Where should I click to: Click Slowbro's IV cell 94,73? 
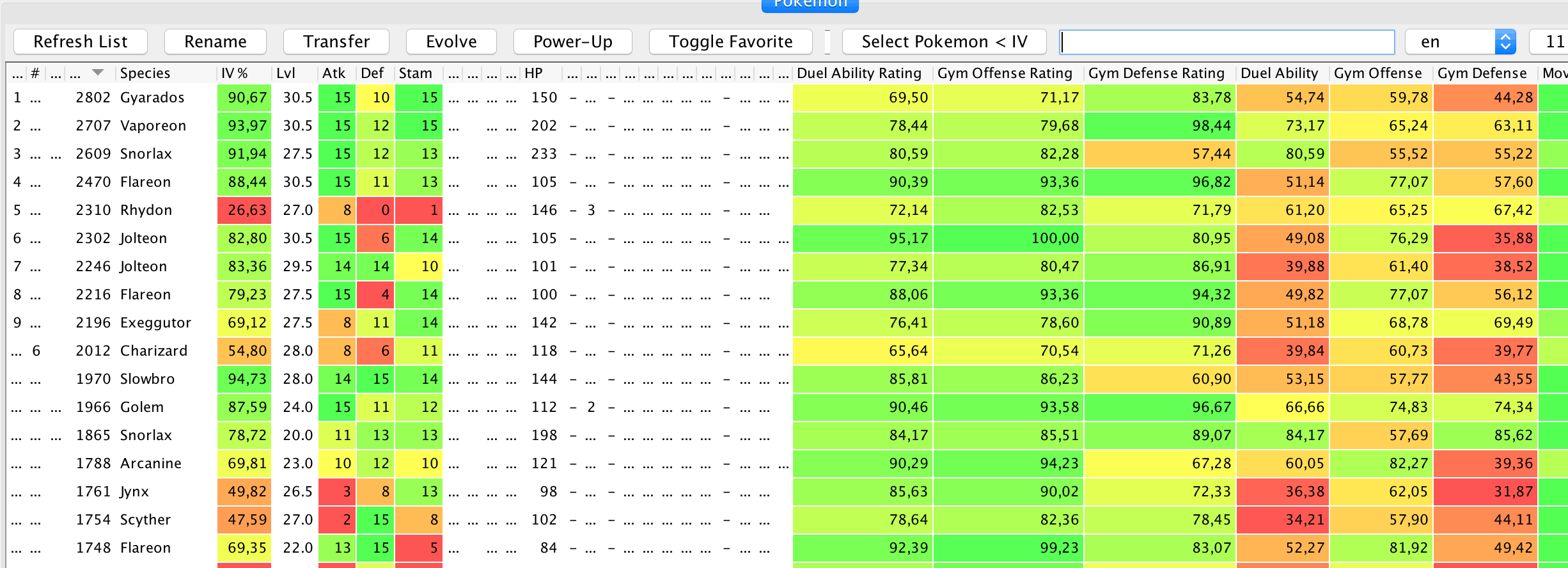244,379
